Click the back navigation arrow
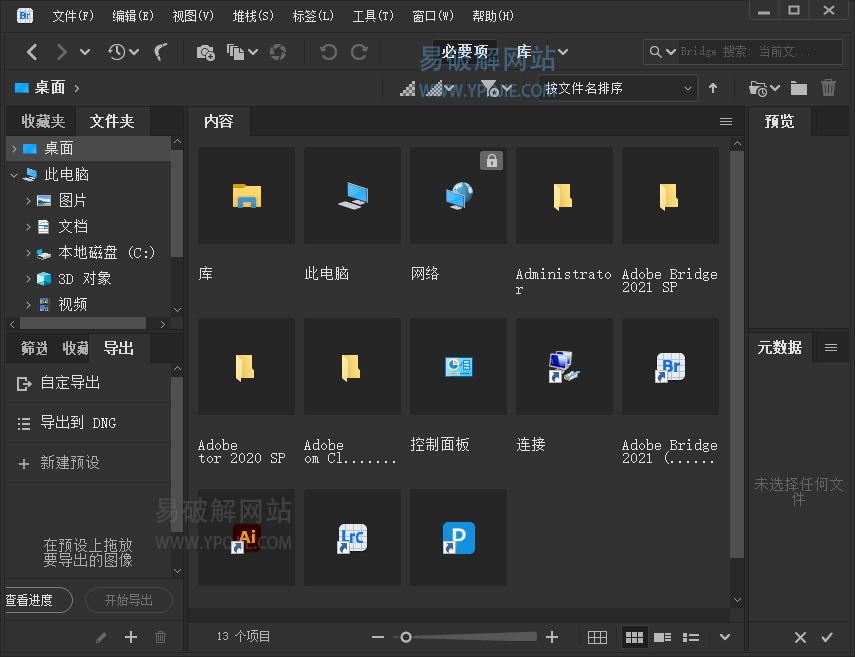 tap(32, 52)
